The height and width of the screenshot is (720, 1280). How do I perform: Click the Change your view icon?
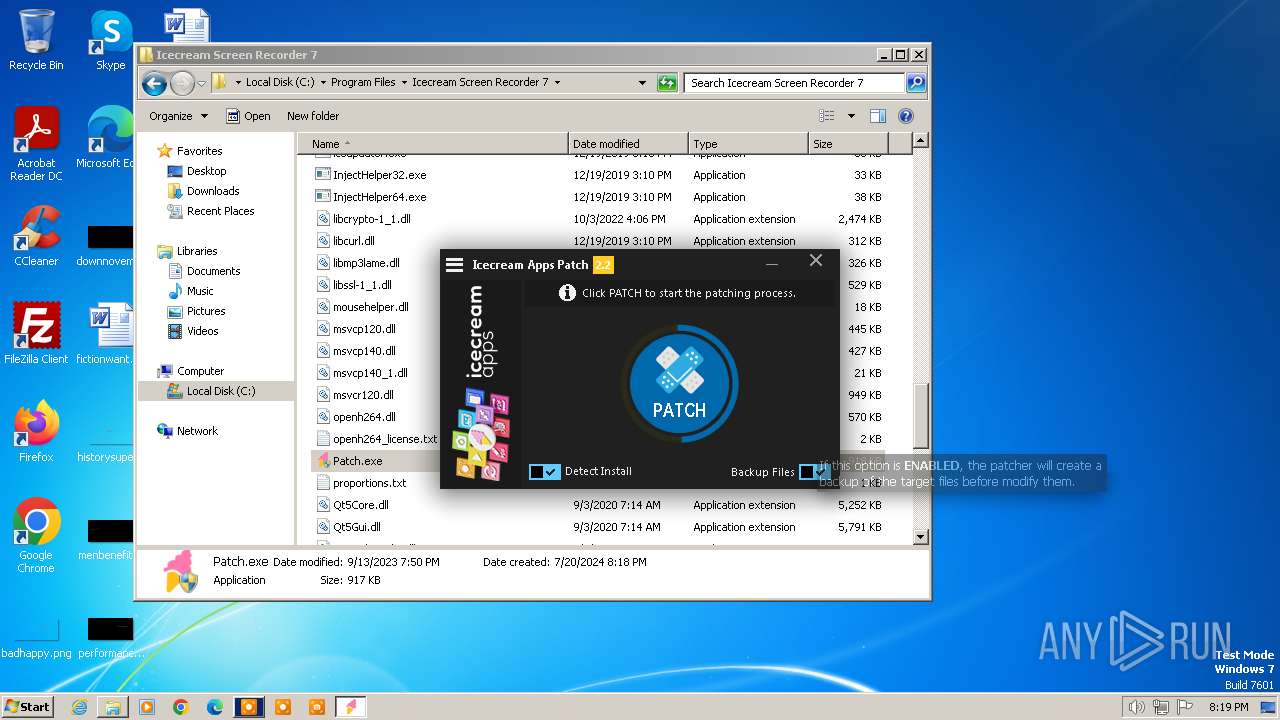pyautogui.click(x=826, y=116)
